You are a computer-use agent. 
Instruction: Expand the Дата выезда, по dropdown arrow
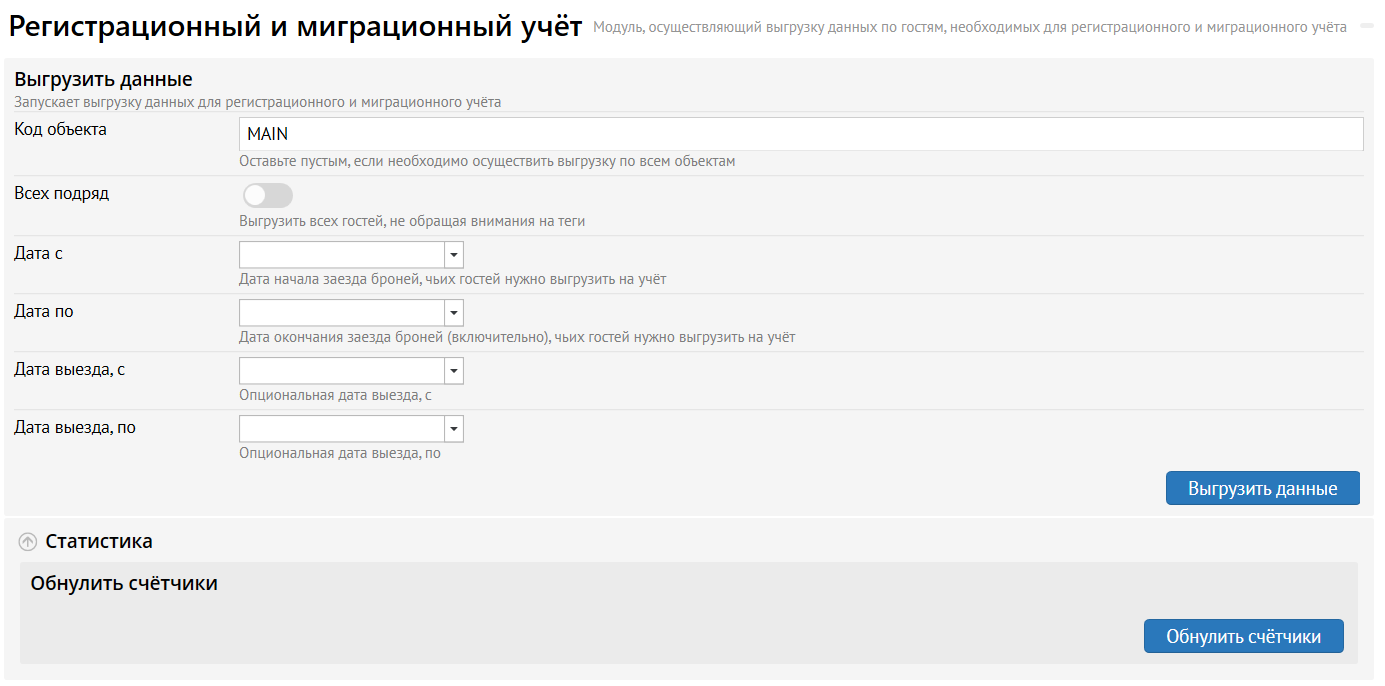click(454, 429)
